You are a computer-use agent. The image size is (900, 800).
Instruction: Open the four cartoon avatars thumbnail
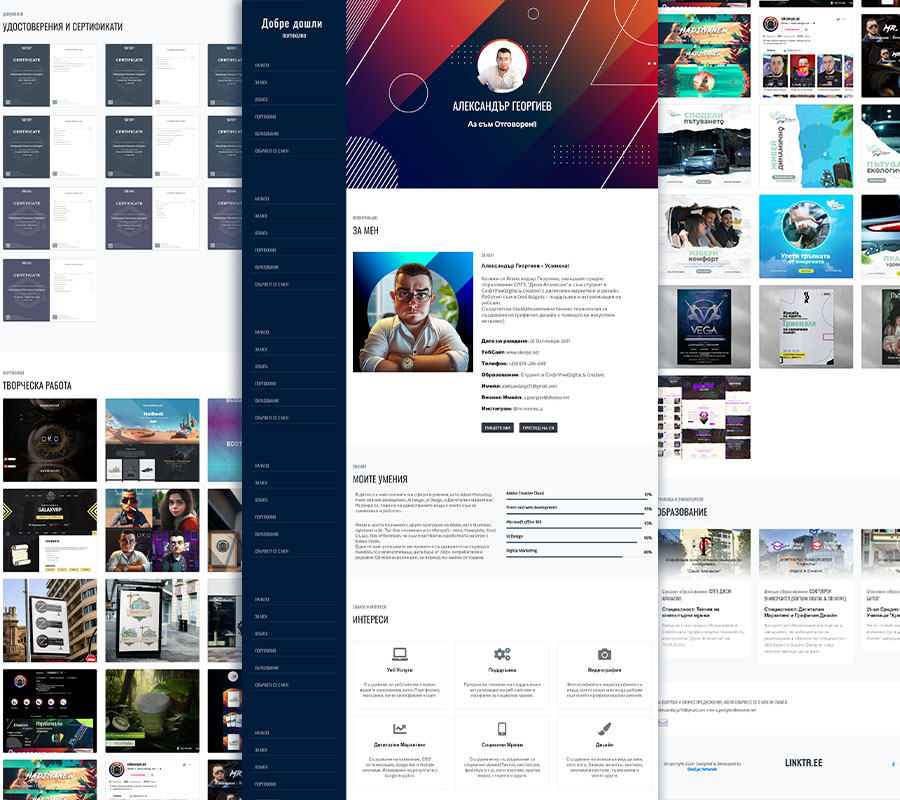(152, 530)
